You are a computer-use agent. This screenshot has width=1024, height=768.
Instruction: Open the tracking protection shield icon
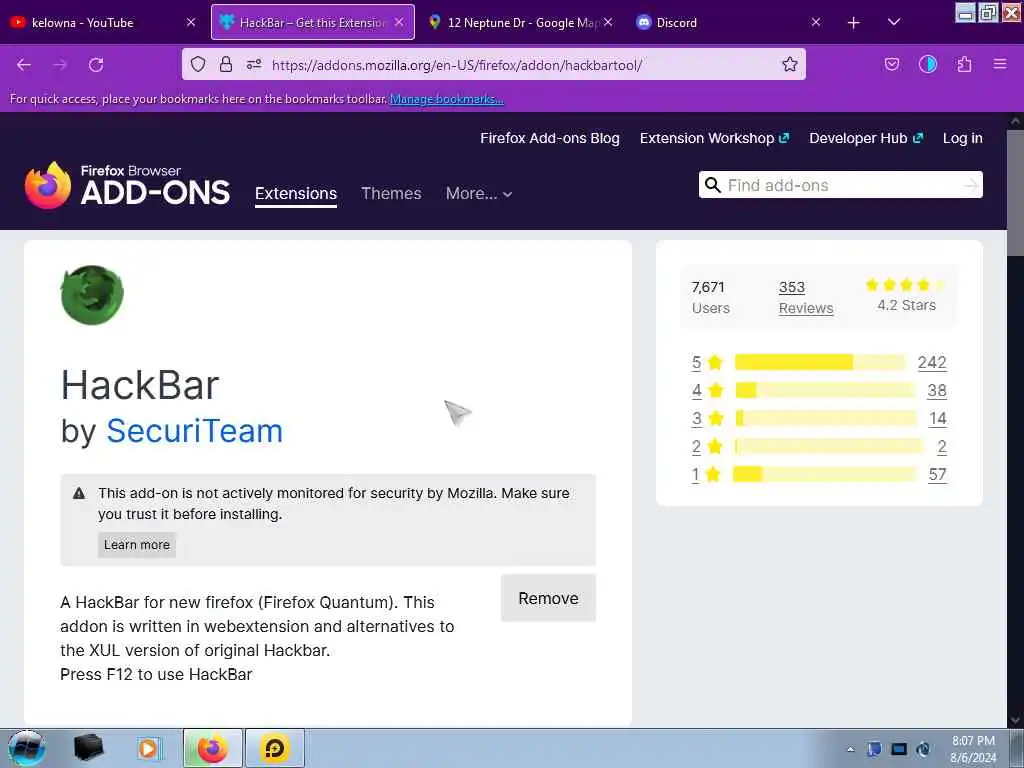pos(198,64)
